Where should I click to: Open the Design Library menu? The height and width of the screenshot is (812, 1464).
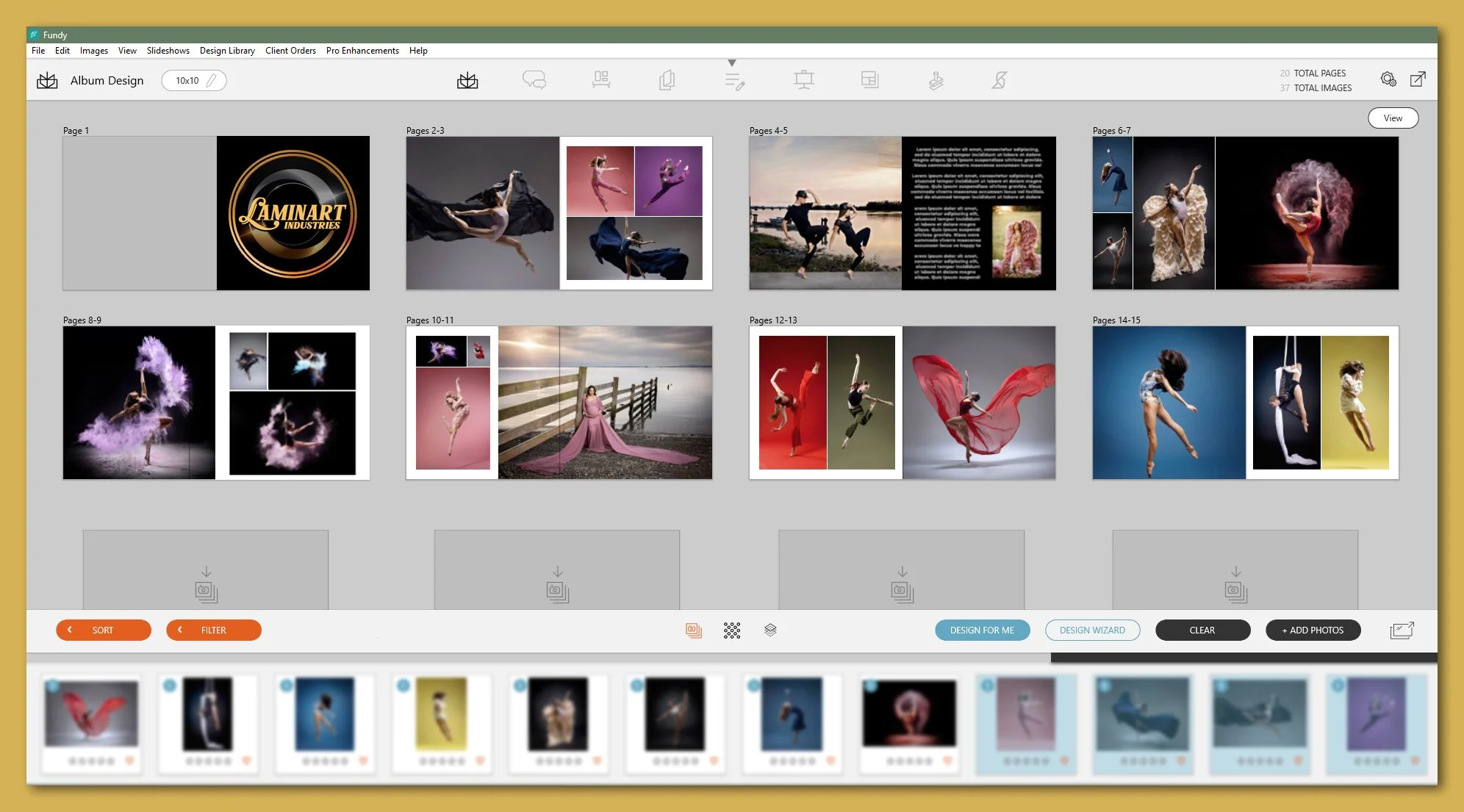tap(227, 51)
